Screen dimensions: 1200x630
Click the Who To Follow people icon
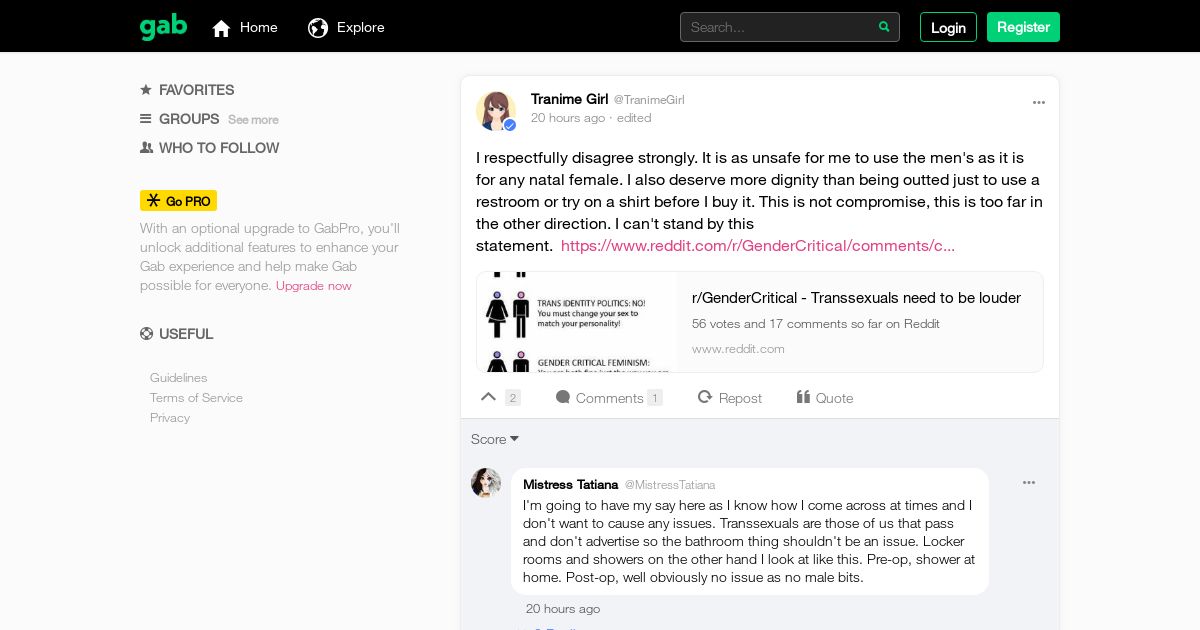(x=146, y=148)
